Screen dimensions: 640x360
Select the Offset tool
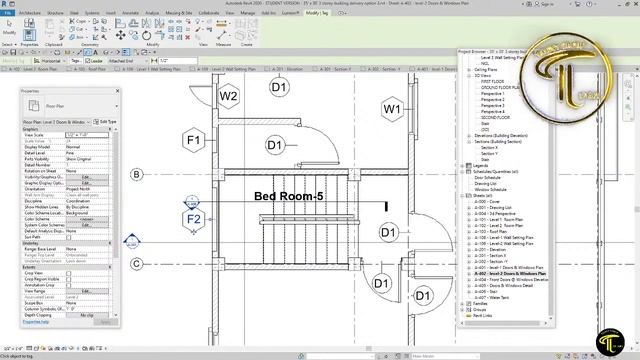[x=133, y=23]
